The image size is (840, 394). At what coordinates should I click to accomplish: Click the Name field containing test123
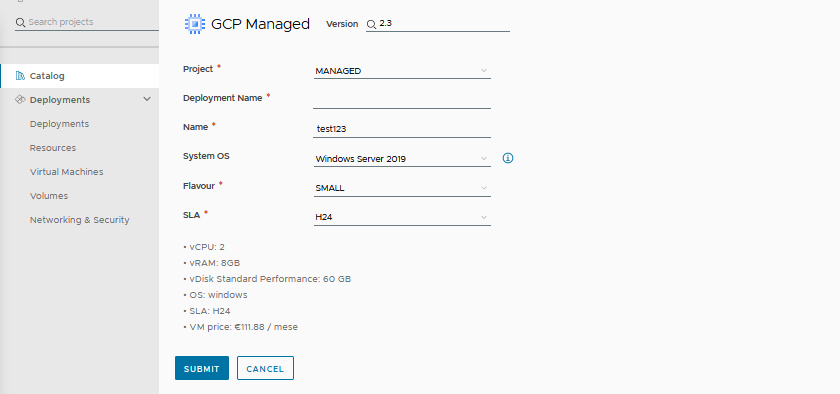tap(402, 129)
